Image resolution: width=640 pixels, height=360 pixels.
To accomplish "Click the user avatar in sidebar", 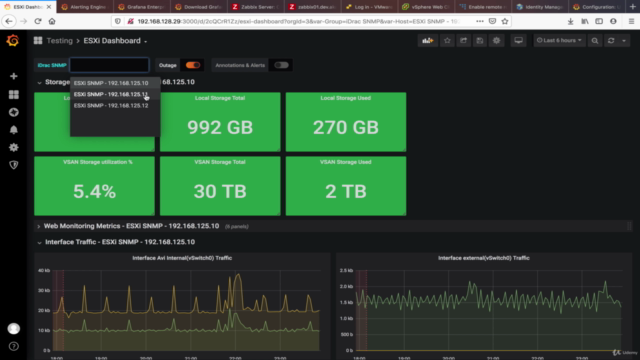I will click(x=13, y=329).
